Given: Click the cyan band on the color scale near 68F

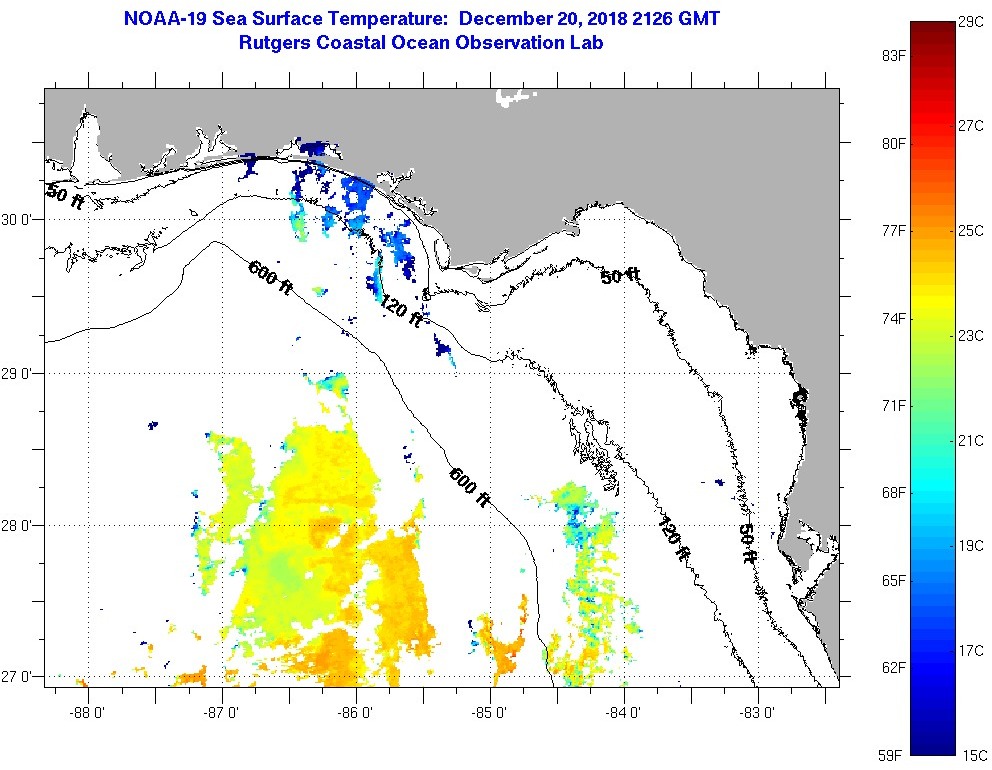Looking at the screenshot, I should pos(929,493).
